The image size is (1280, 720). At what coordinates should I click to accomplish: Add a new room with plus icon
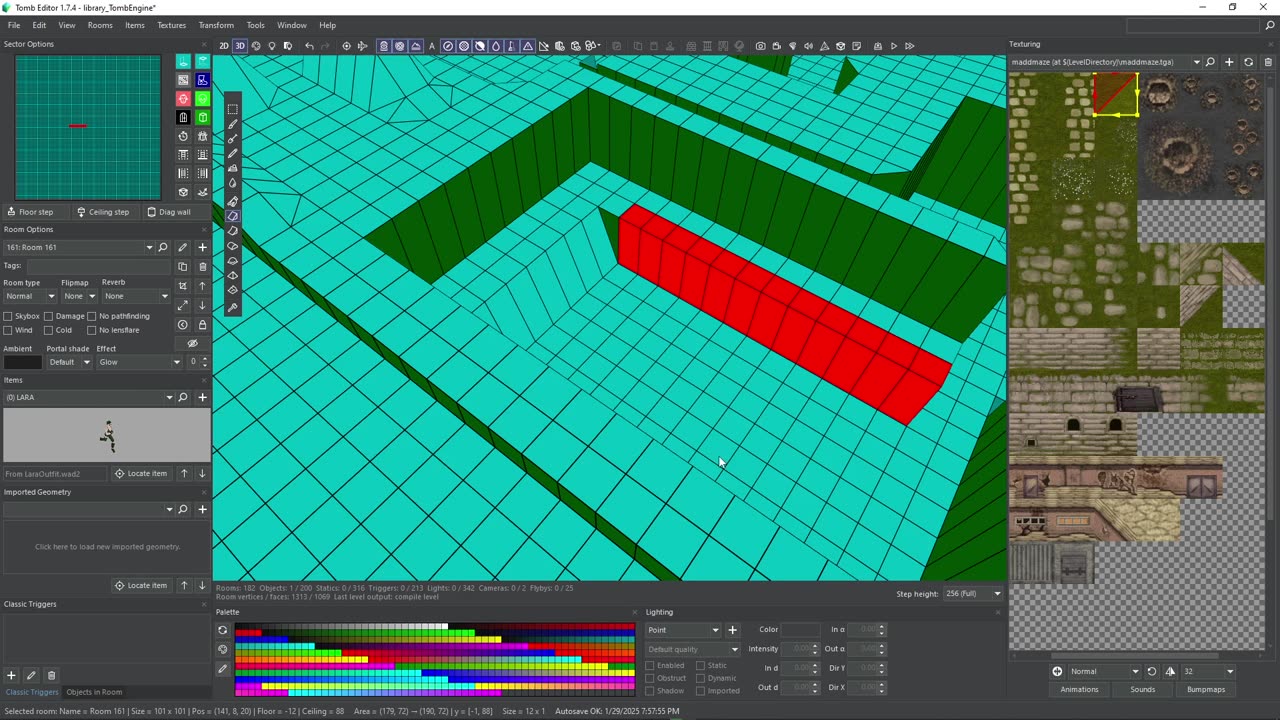coord(202,247)
